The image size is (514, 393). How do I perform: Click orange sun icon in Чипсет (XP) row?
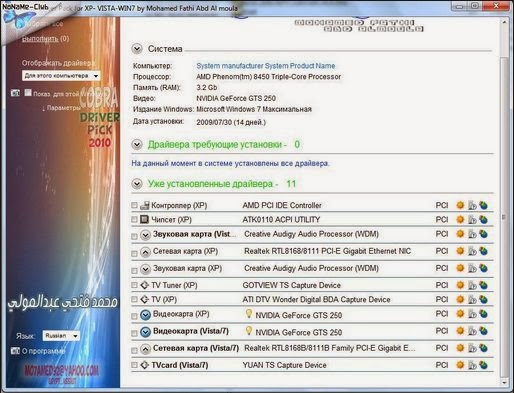460,219
